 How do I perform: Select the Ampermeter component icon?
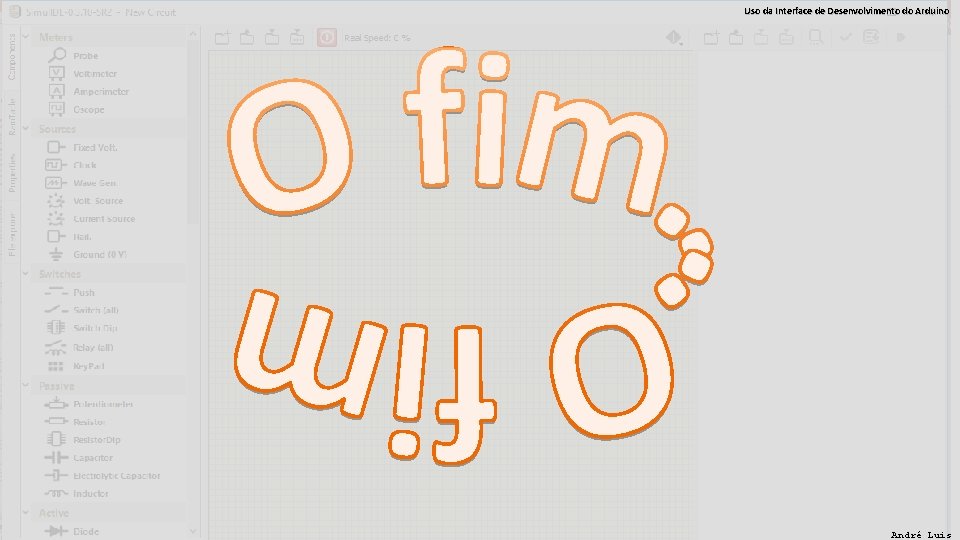click(56, 91)
